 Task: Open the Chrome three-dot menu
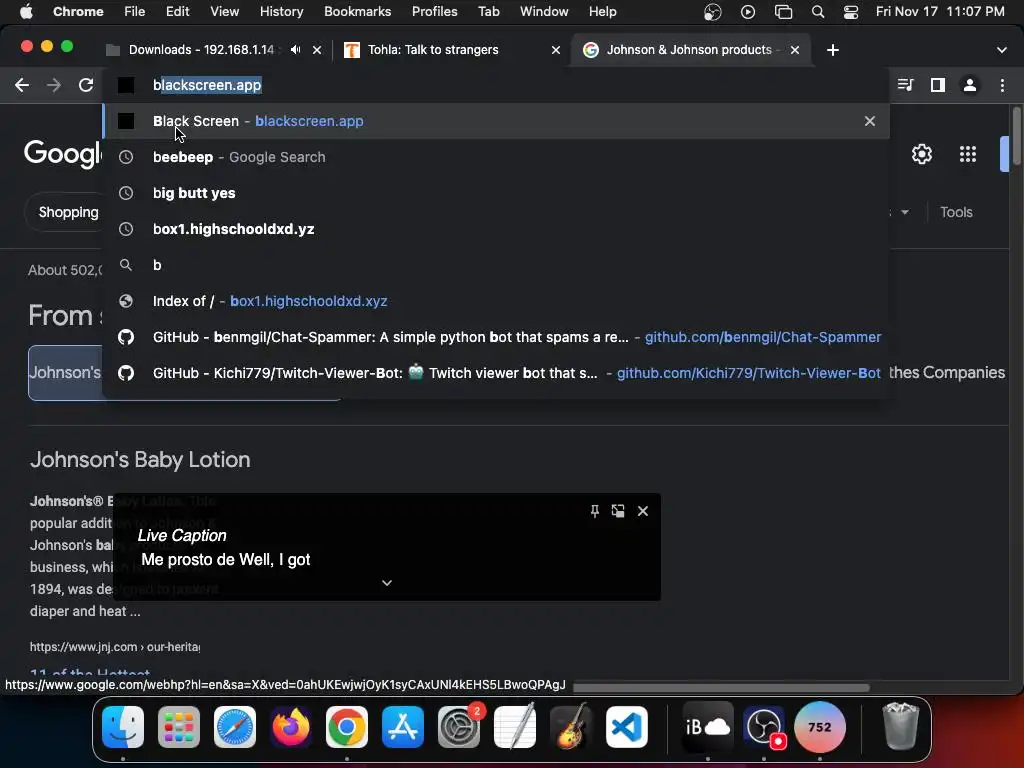point(1002,85)
